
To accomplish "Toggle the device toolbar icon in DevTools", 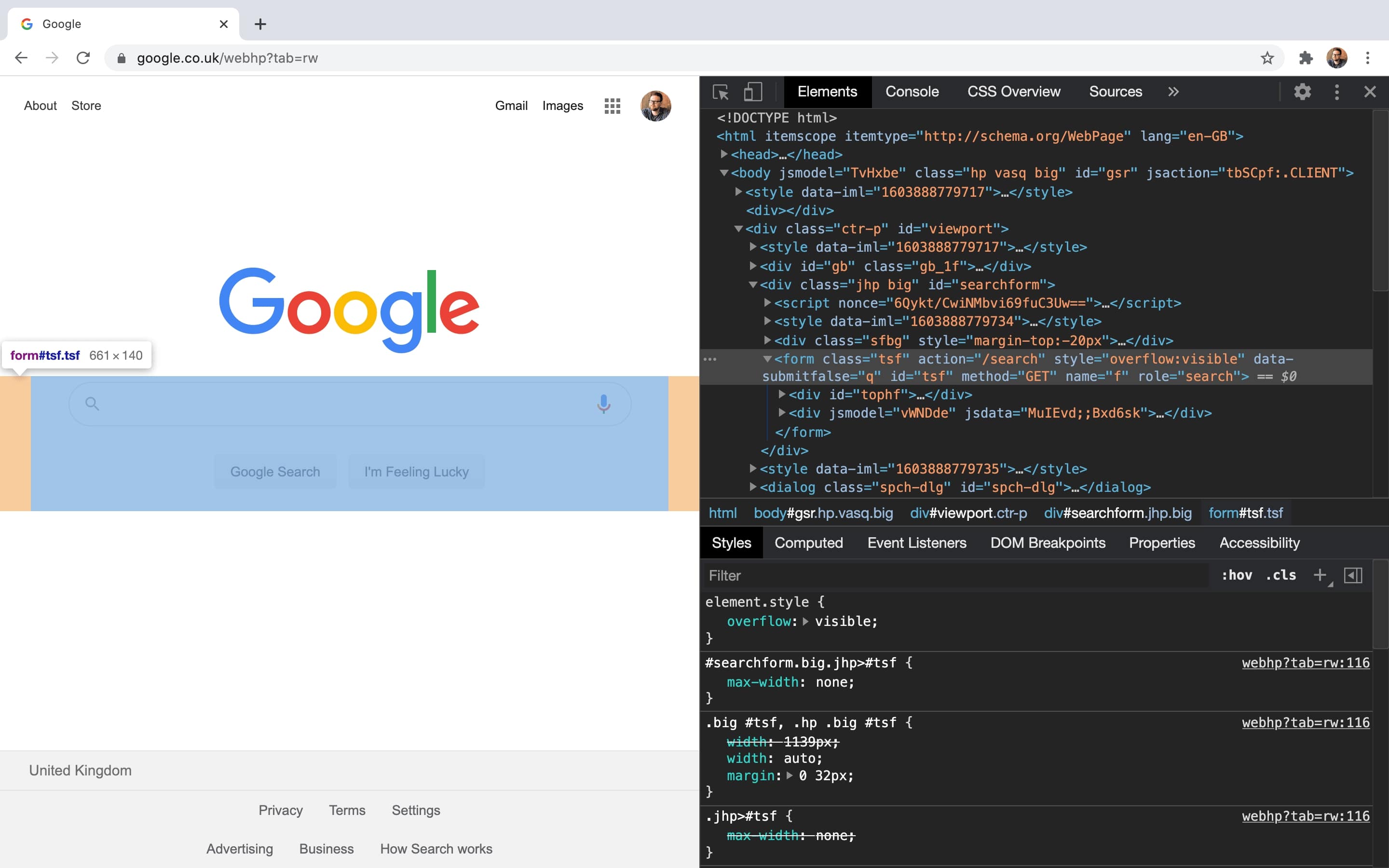I will (x=752, y=92).
